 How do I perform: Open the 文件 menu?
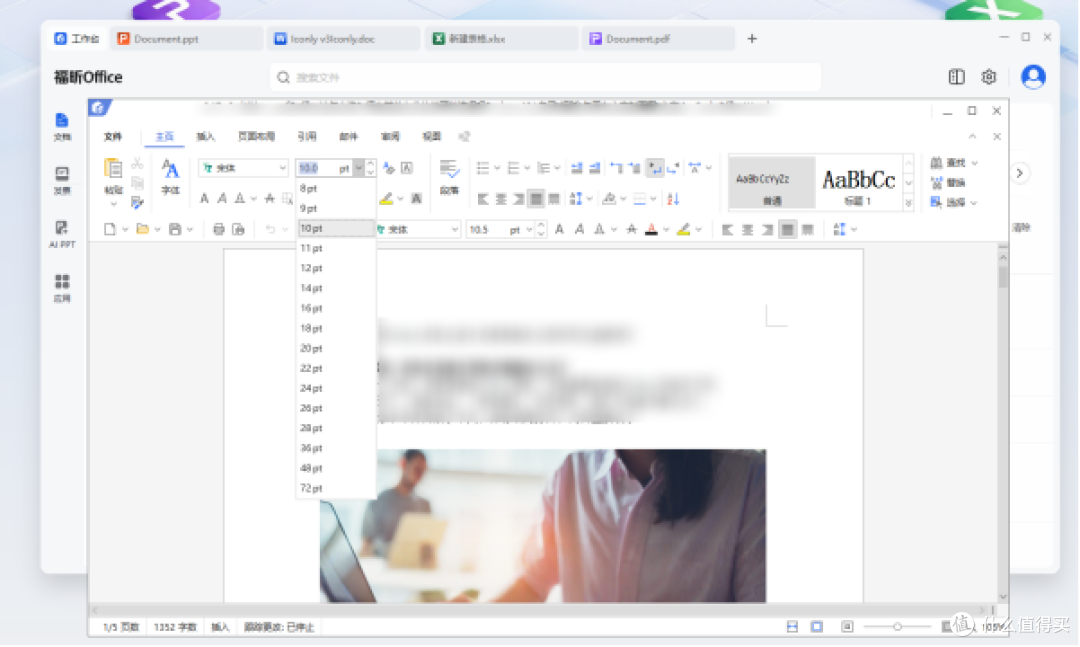pos(113,136)
